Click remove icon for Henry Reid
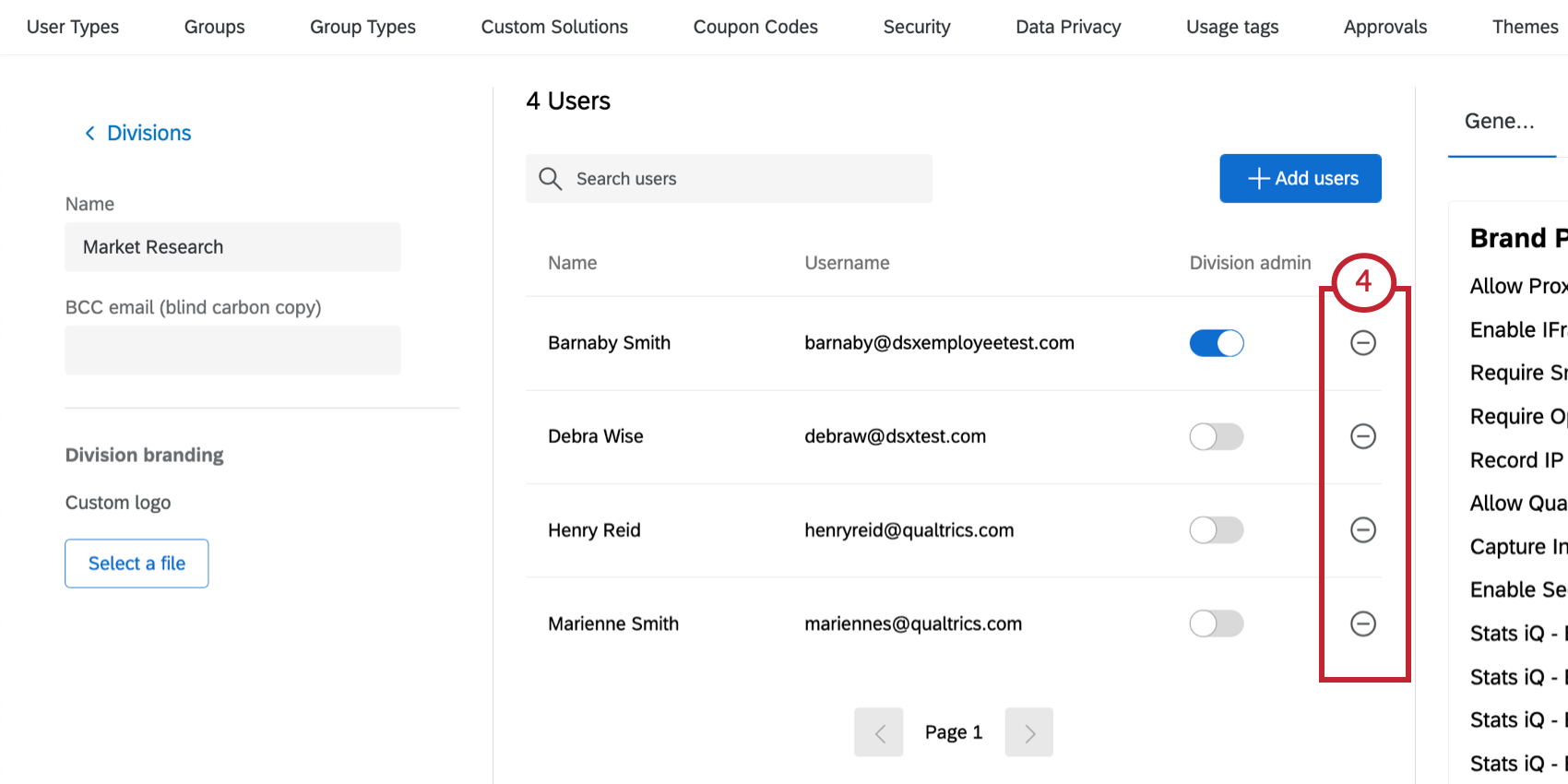Viewport: 1568px width, 784px height. coord(1362,529)
